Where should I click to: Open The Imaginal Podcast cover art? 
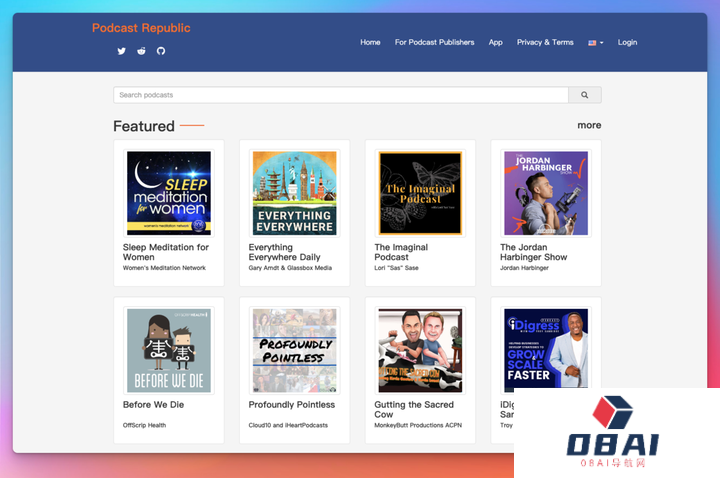point(420,193)
